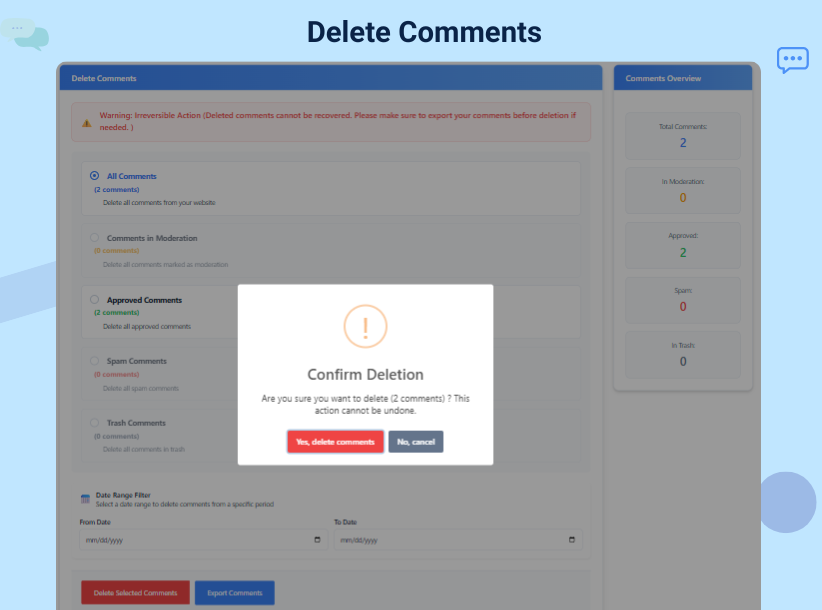Click the 'Delete all comments from your website' text
822x610 pixels.
pos(159,202)
